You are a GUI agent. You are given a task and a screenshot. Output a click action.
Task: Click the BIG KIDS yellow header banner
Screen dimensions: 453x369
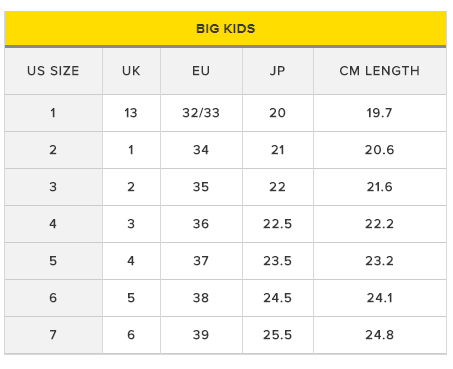[225, 28]
